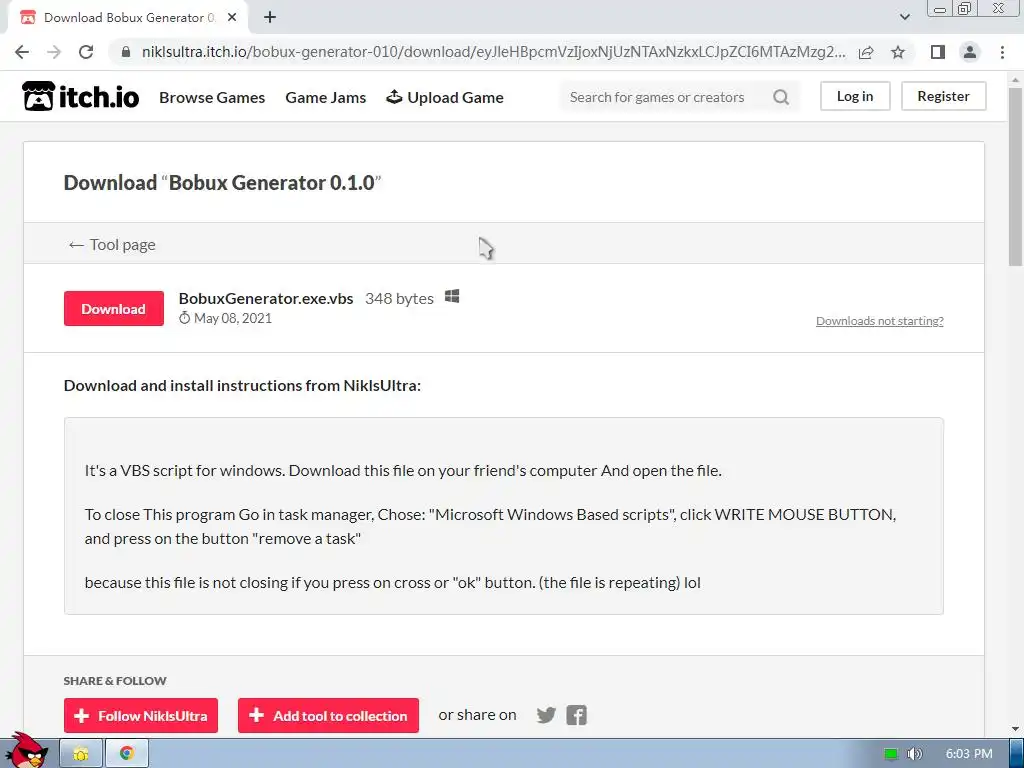The height and width of the screenshot is (768, 1024).
Task: Open Game Jams page
Action: coord(325,97)
